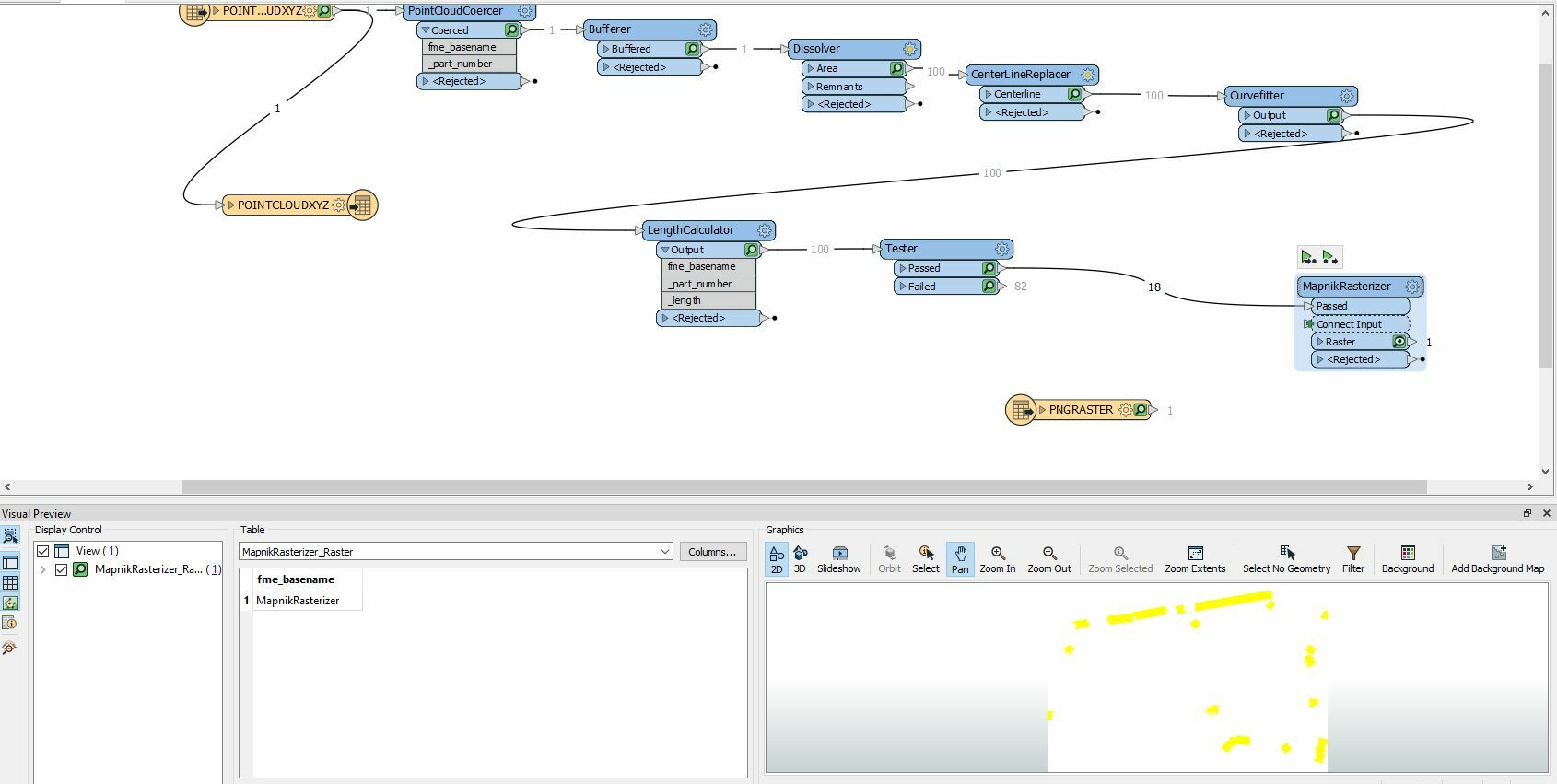Image resolution: width=1557 pixels, height=784 pixels.
Task: Open the Filter tool in Graphics toolbar
Action: (1353, 558)
